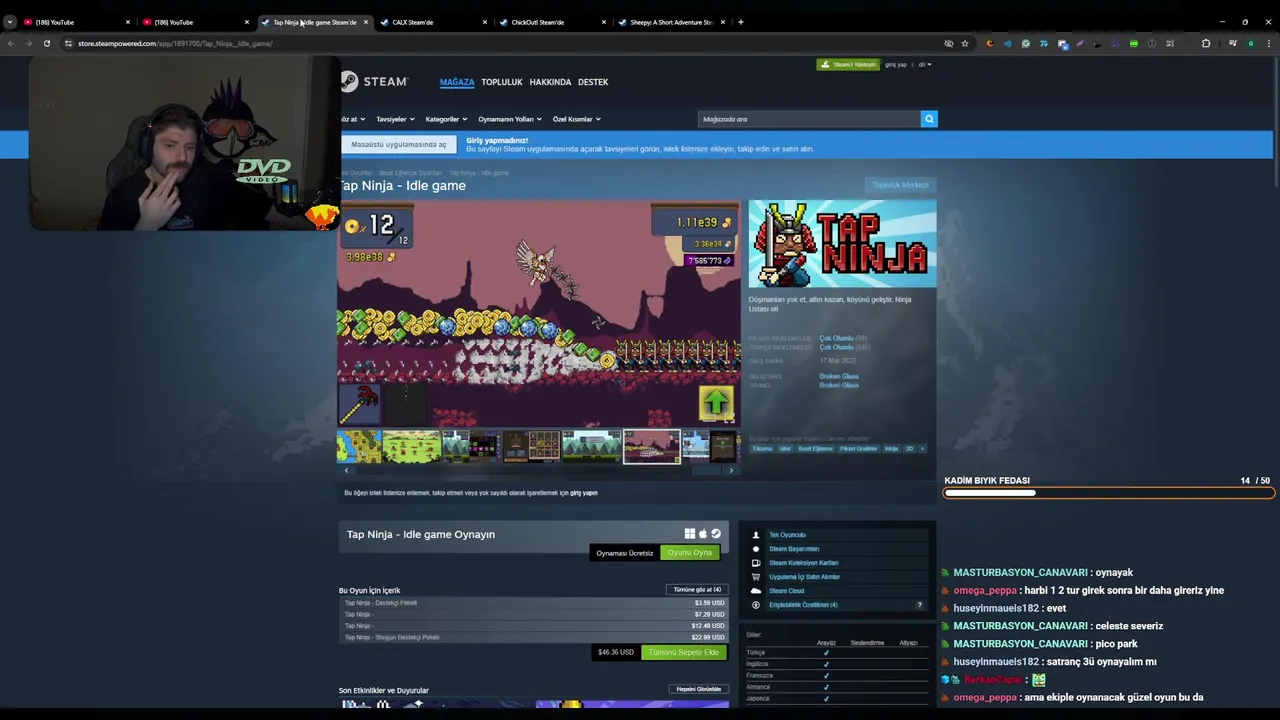The image size is (1280, 720).
Task: Open the MAĞAZA menu
Action: click(x=457, y=82)
